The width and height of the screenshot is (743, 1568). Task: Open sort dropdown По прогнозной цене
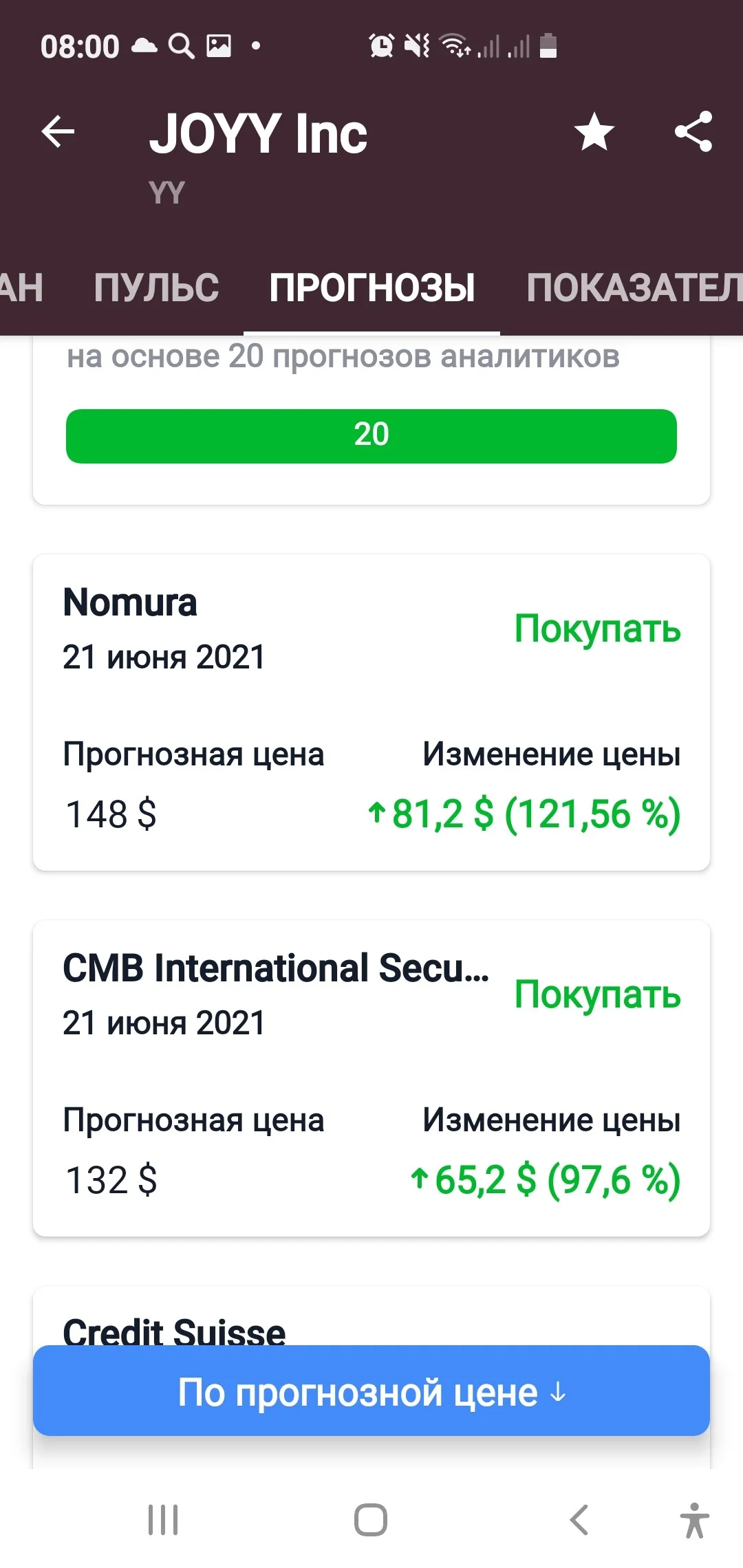(371, 1392)
